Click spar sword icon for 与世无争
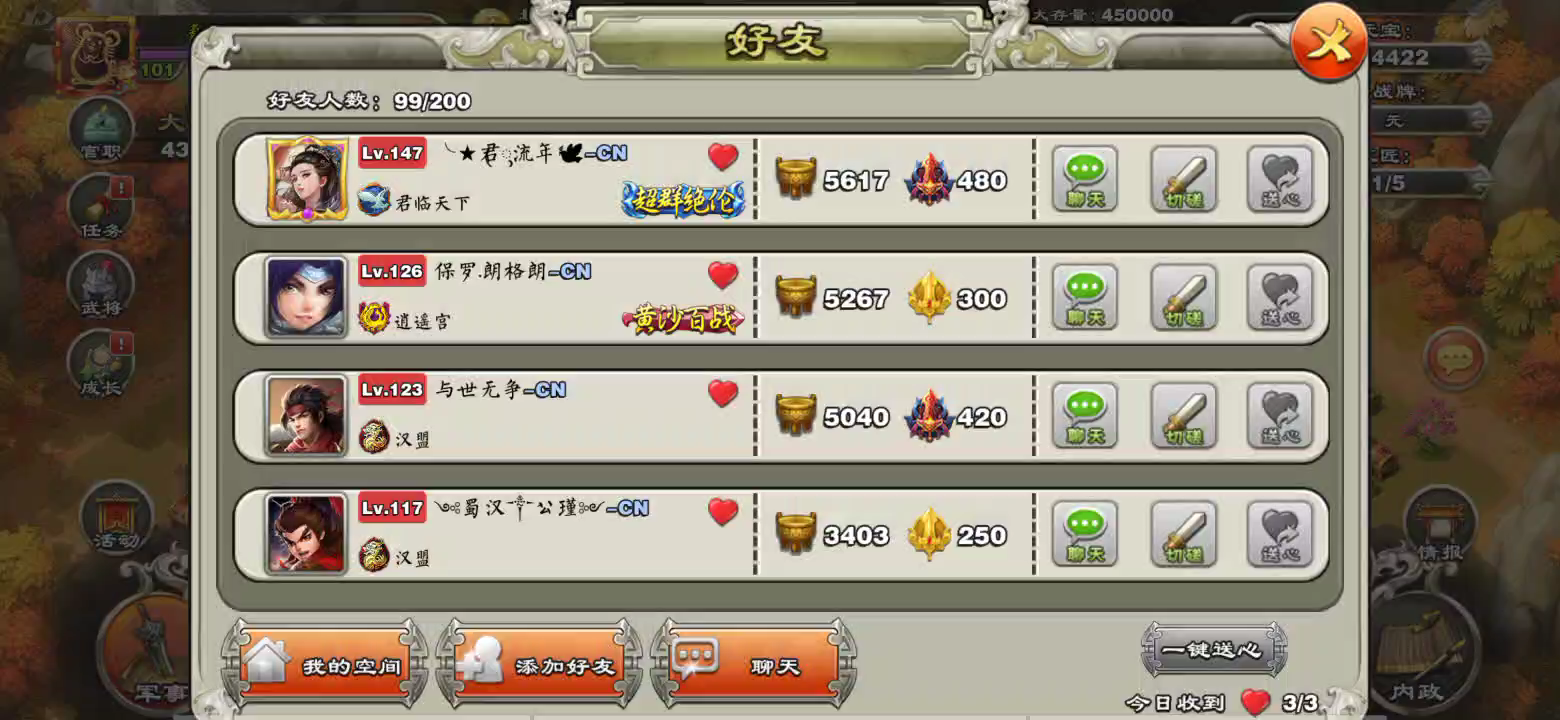The image size is (1560, 720). [x=1183, y=416]
